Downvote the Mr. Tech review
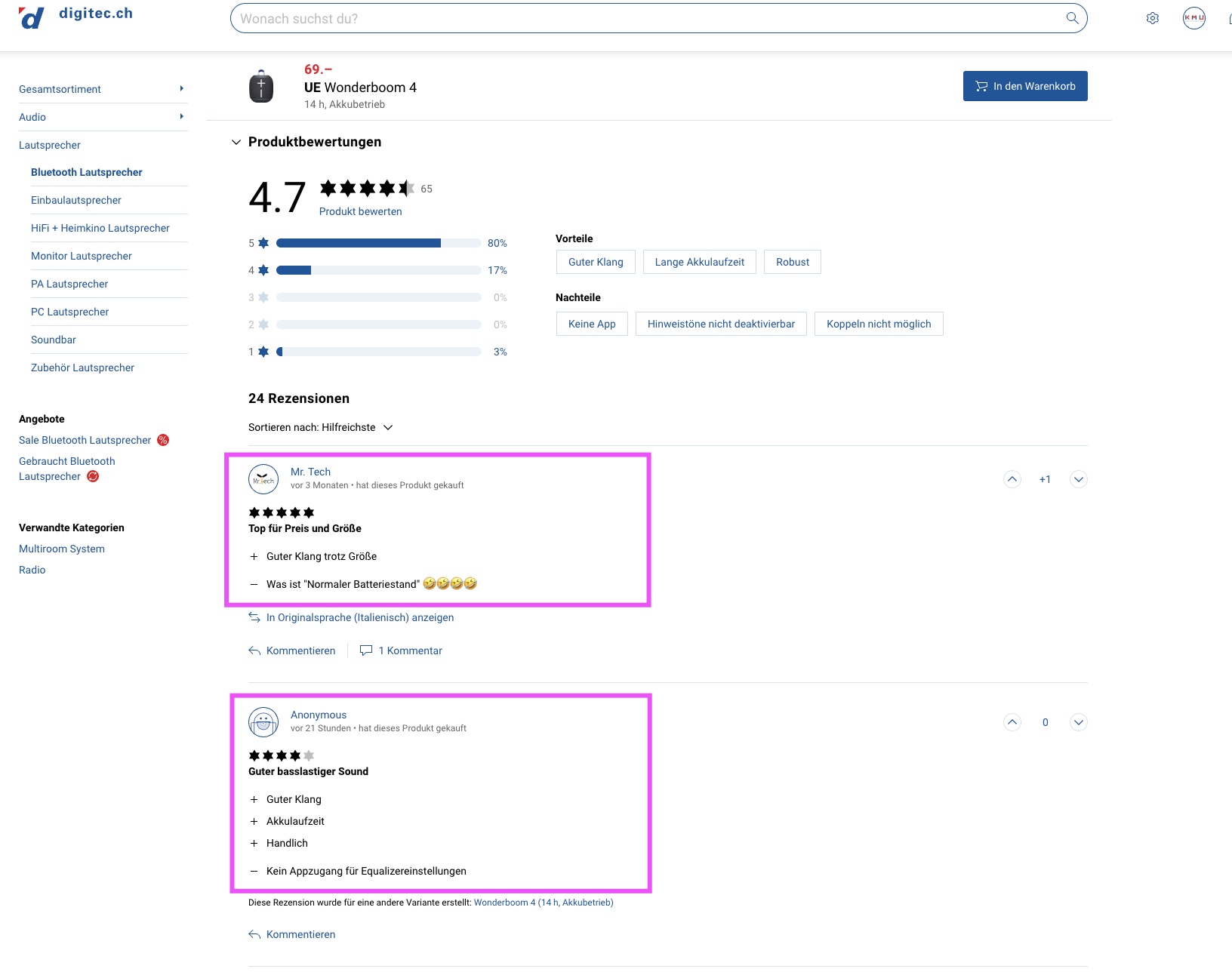 pyautogui.click(x=1079, y=479)
